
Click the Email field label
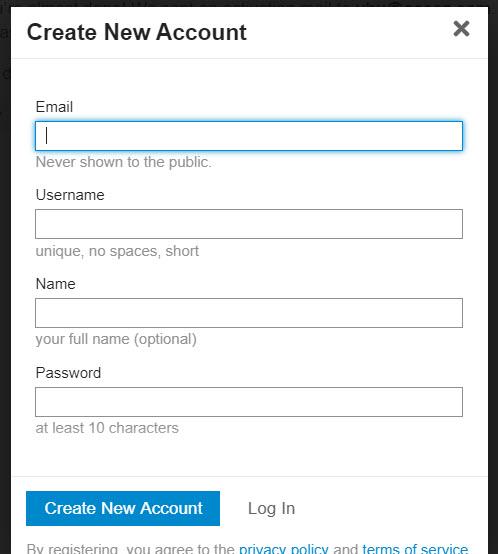[x=54, y=107]
